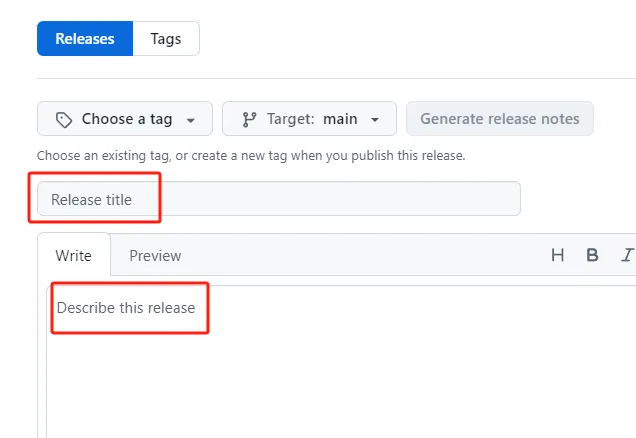Click the 'main' branch name text
Image resolution: width=636 pixels, height=438 pixels.
[x=340, y=119]
